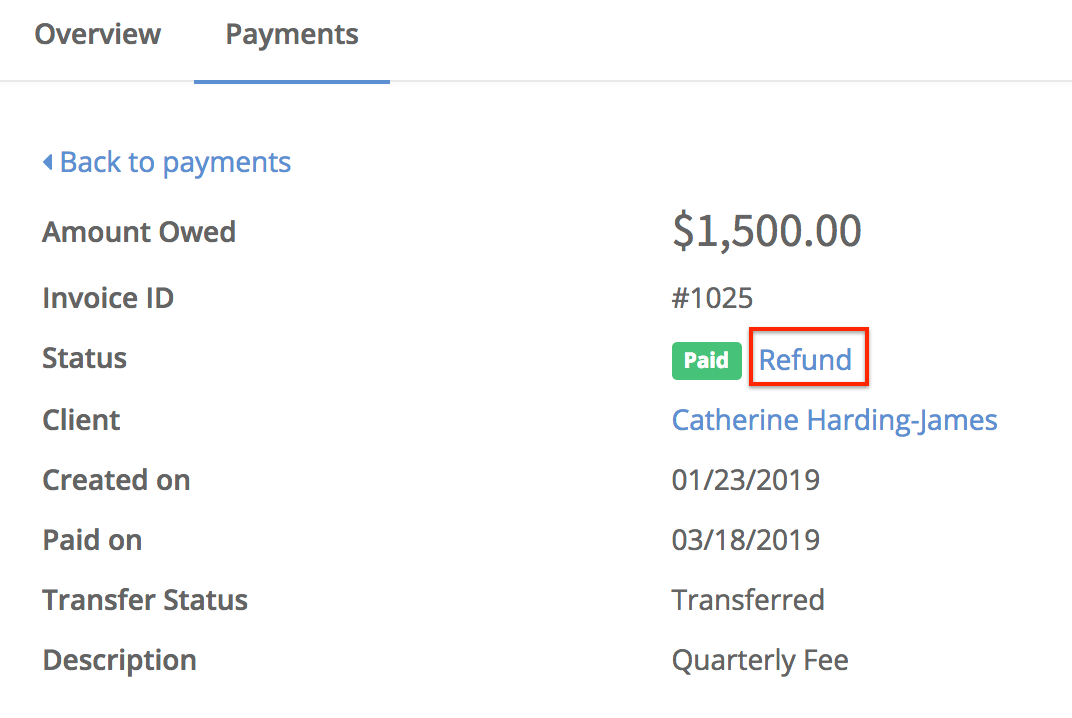Screen dimensions: 1072x718
Task: Select the Amount Owed row label
Action: pyautogui.click(x=139, y=231)
